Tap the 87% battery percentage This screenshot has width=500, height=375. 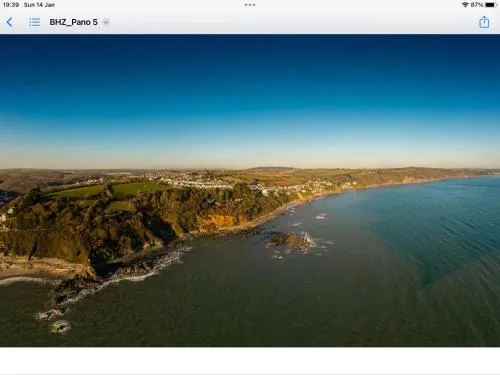pyautogui.click(x=477, y=5)
